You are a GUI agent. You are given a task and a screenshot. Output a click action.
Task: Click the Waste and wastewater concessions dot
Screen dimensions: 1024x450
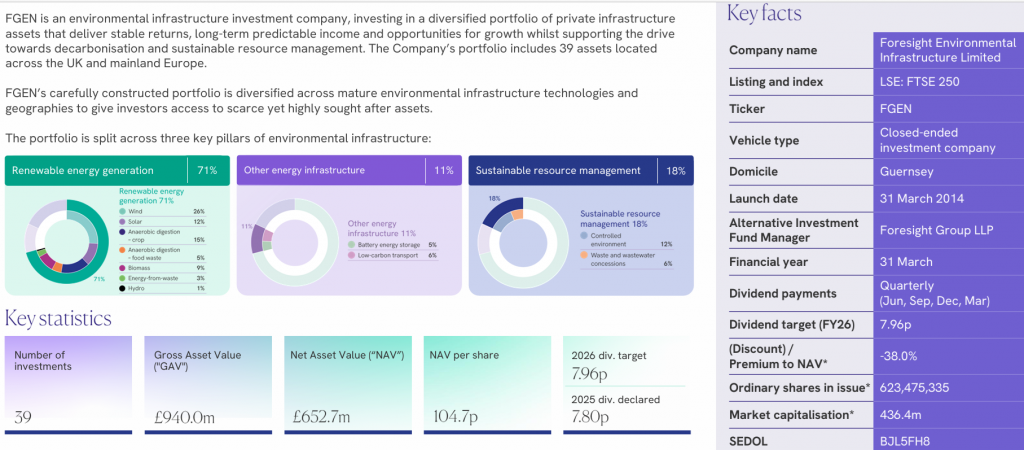585,255
